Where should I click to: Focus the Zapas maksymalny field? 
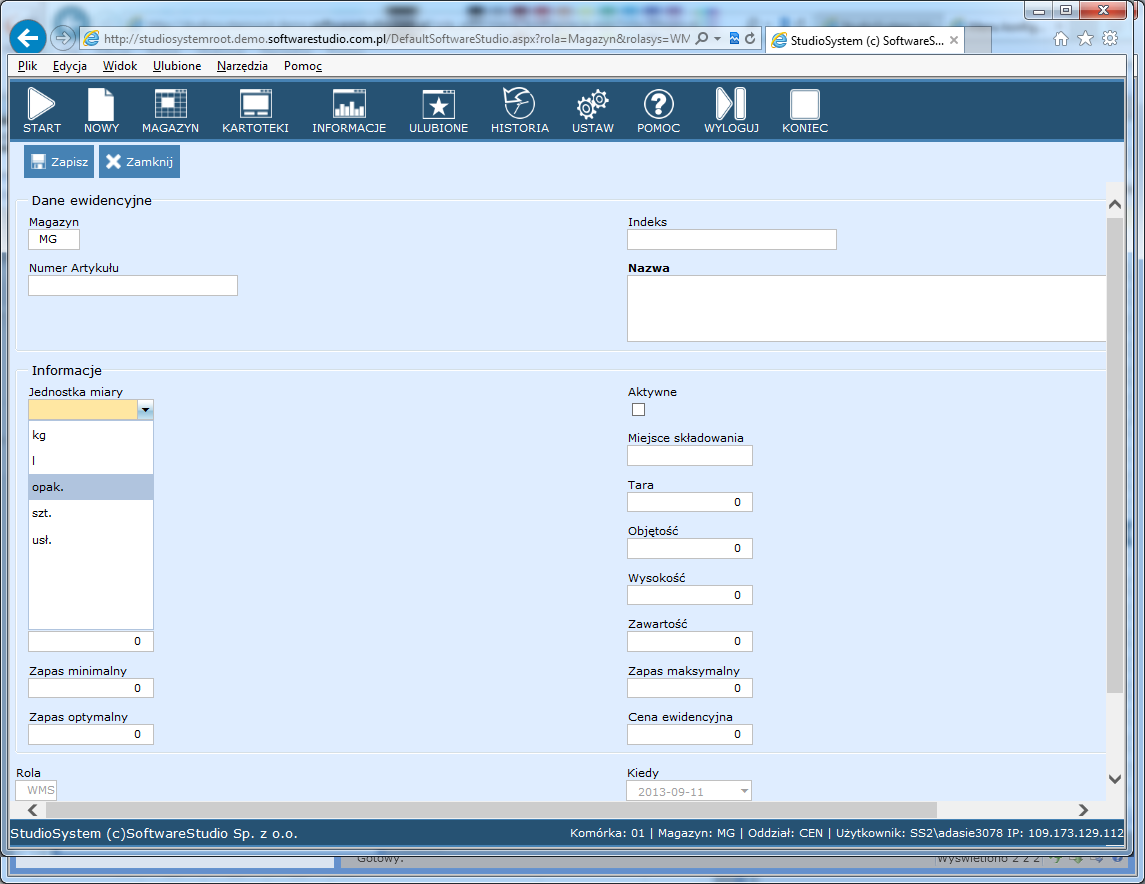tap(689, 688)
